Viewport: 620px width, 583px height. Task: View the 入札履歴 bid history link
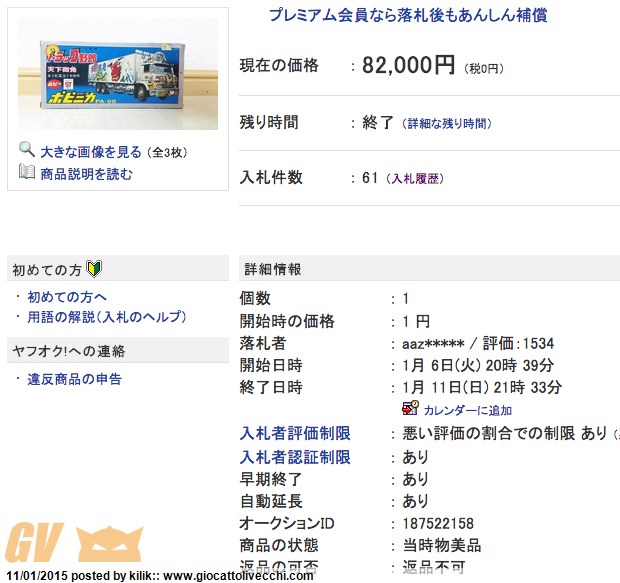(x=415, y=179)
